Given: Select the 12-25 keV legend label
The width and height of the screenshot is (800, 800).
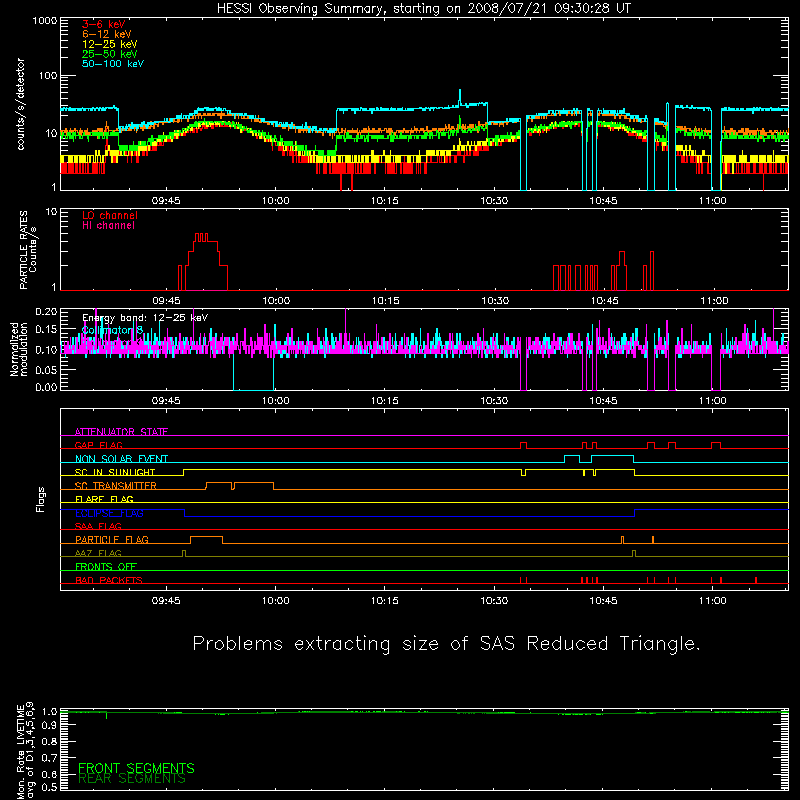Looking at the screenshot, I should tap(110, 44).
